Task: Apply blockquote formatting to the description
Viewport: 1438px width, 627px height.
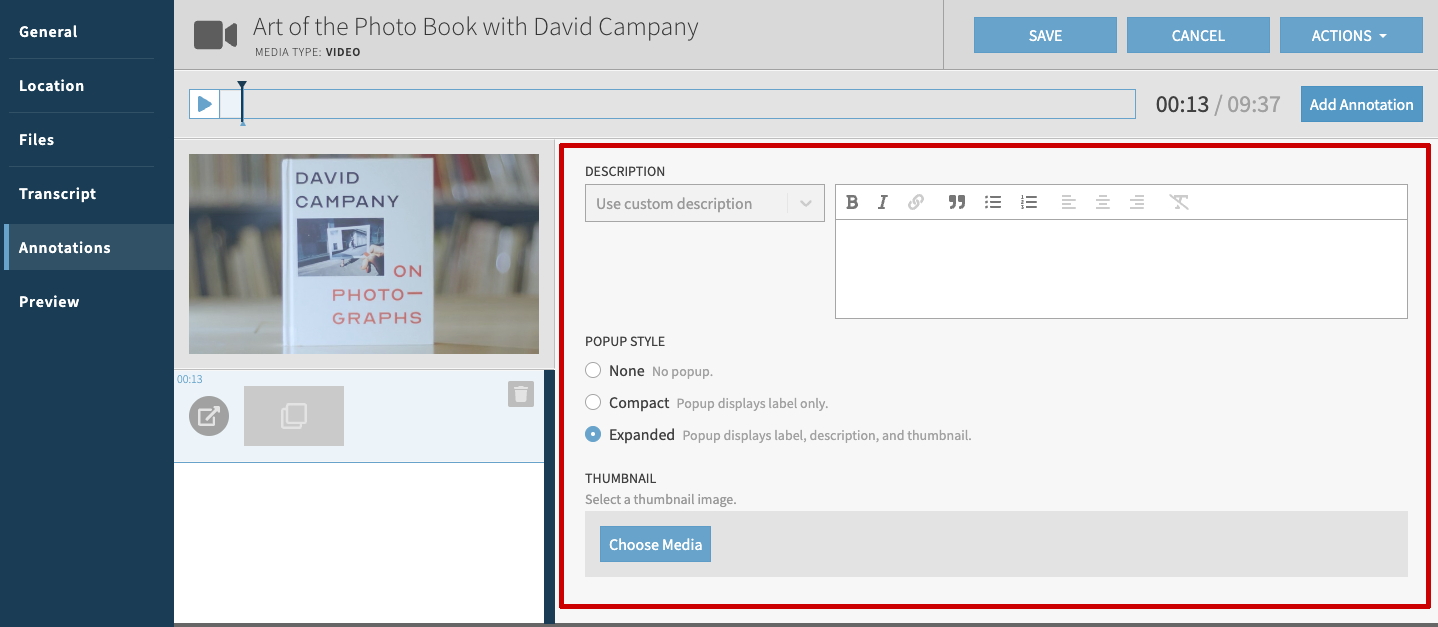Action: 956,201
